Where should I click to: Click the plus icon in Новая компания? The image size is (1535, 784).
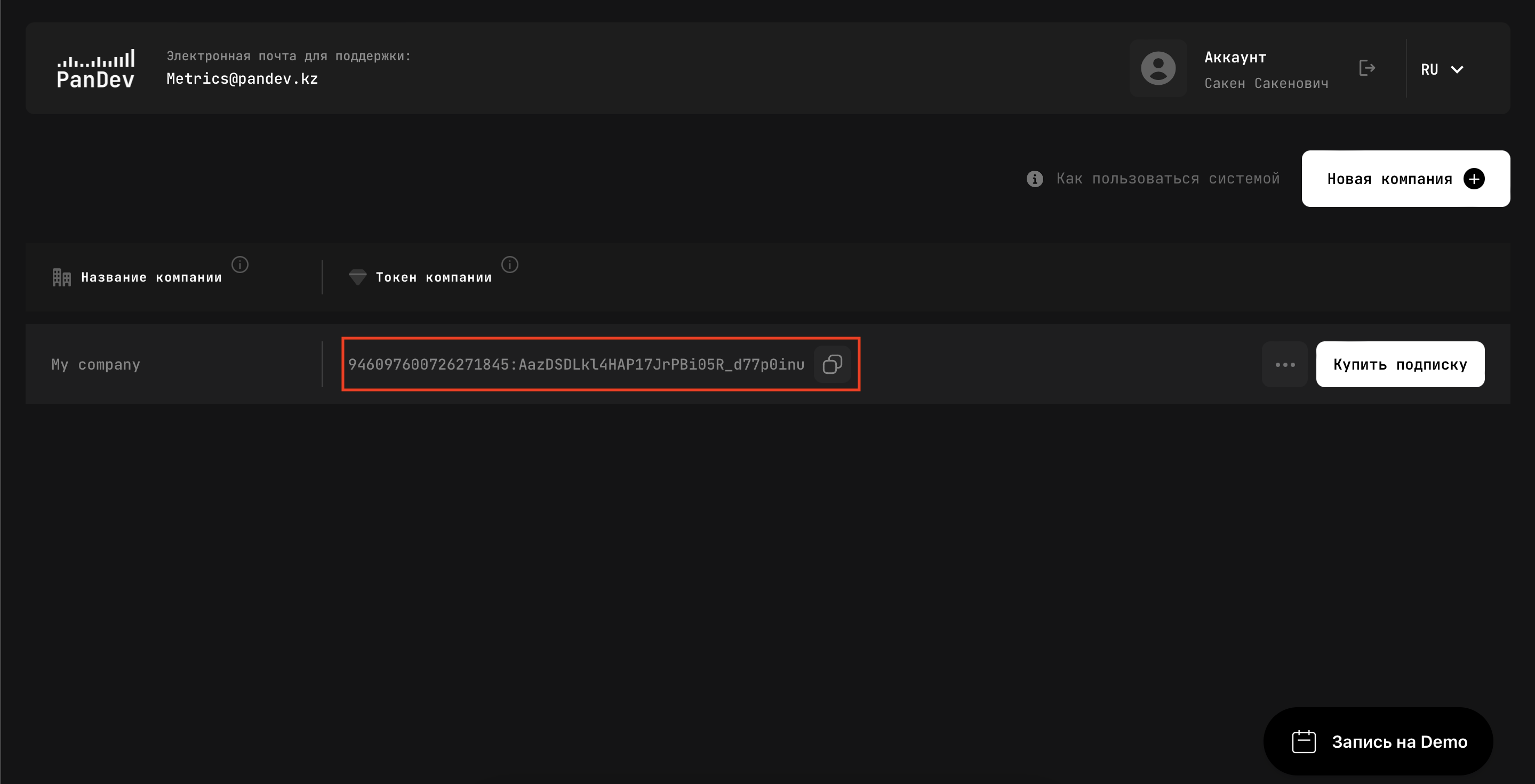coord(1474,178)
